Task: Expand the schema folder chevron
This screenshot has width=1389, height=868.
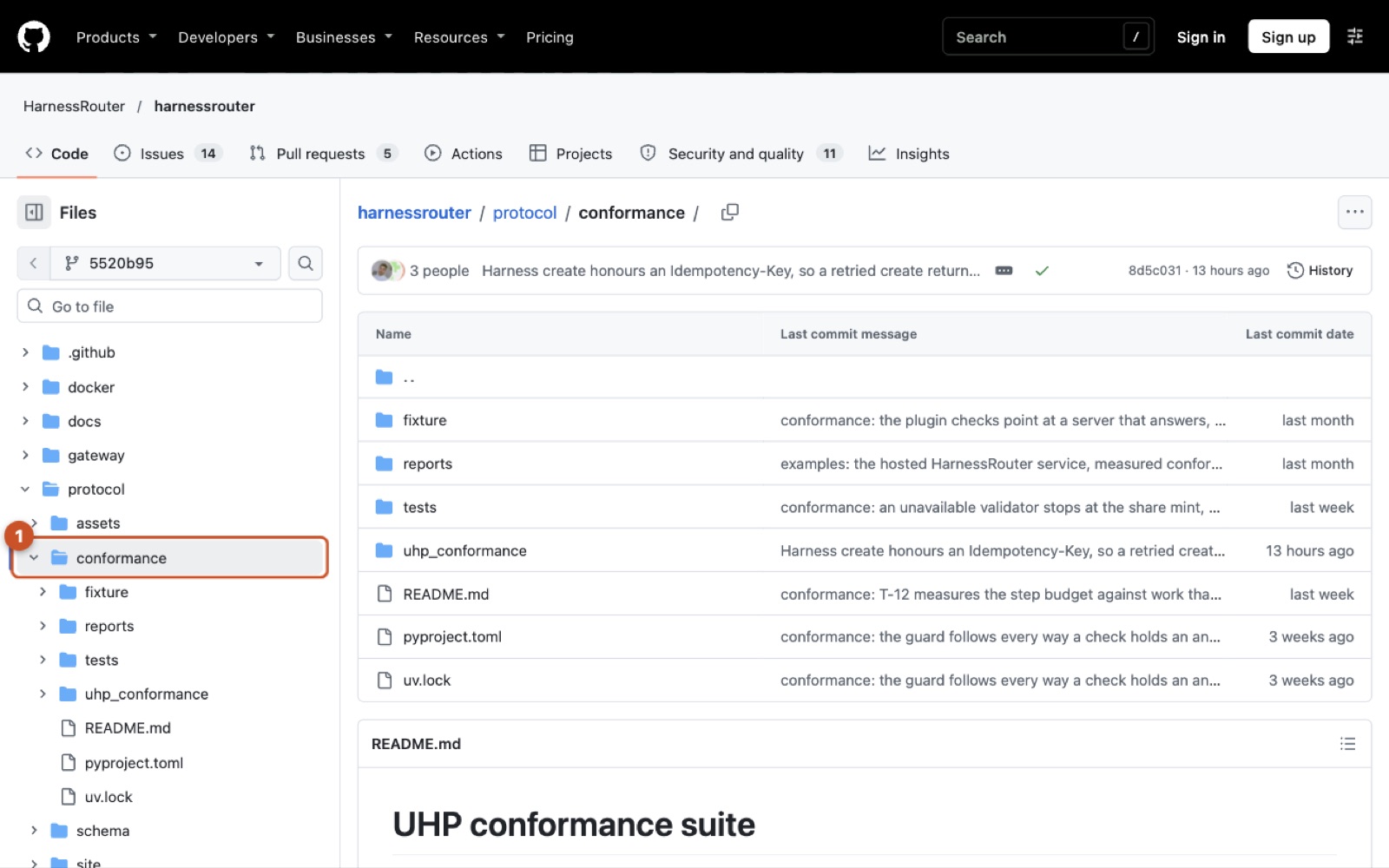Action: point(34,831)
